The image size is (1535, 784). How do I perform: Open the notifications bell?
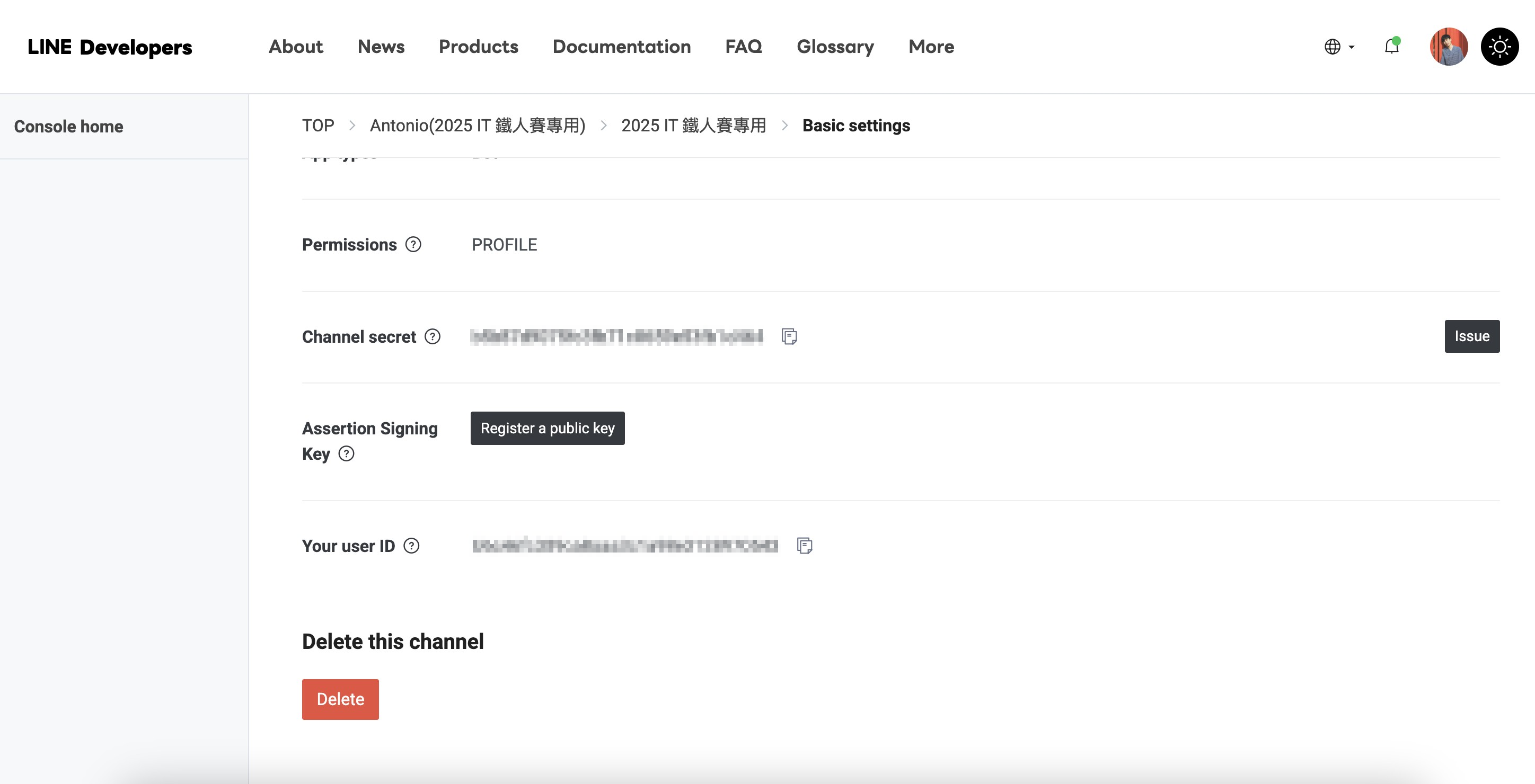1391,46
